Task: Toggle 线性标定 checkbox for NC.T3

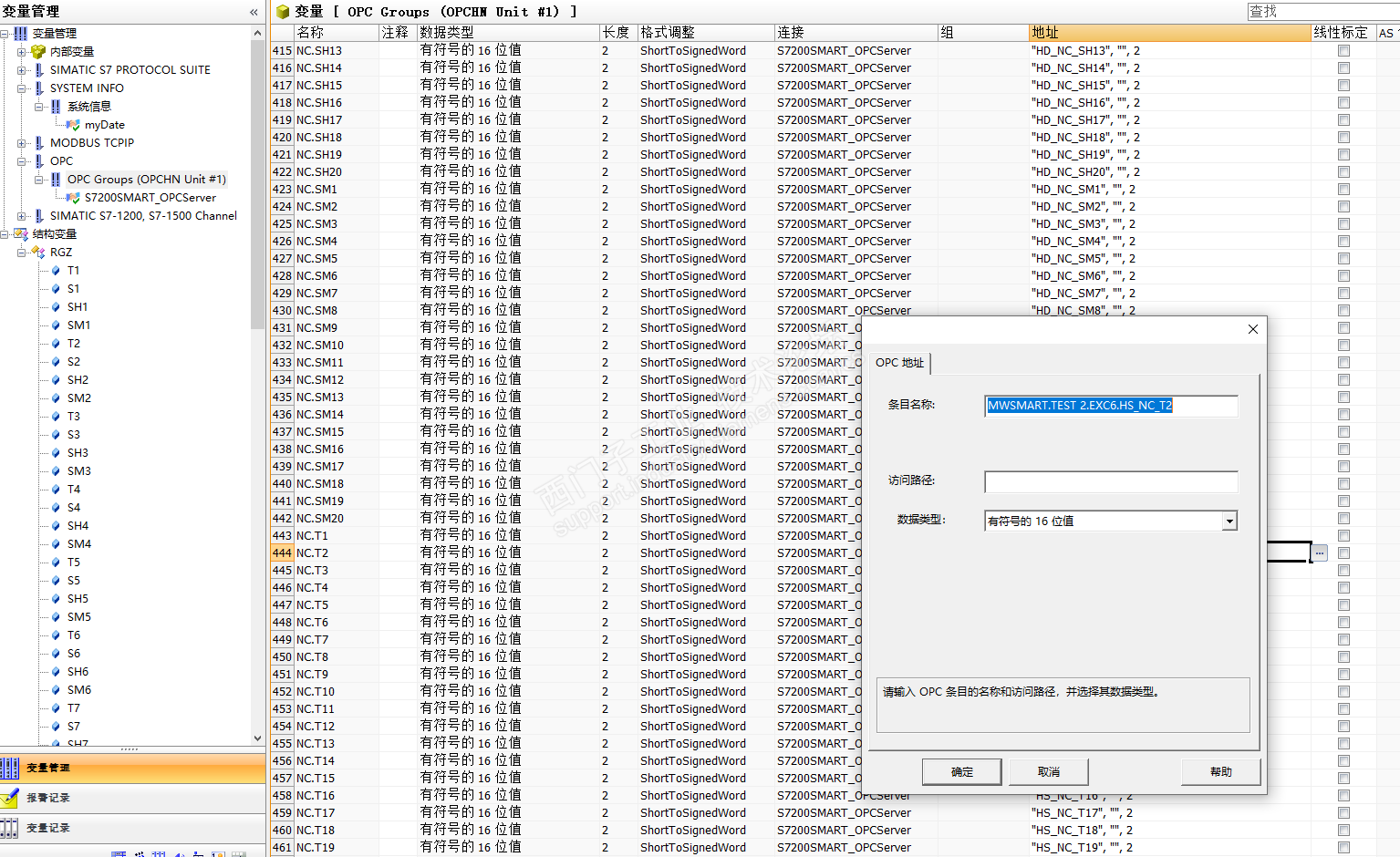Action: point(1343,571)
